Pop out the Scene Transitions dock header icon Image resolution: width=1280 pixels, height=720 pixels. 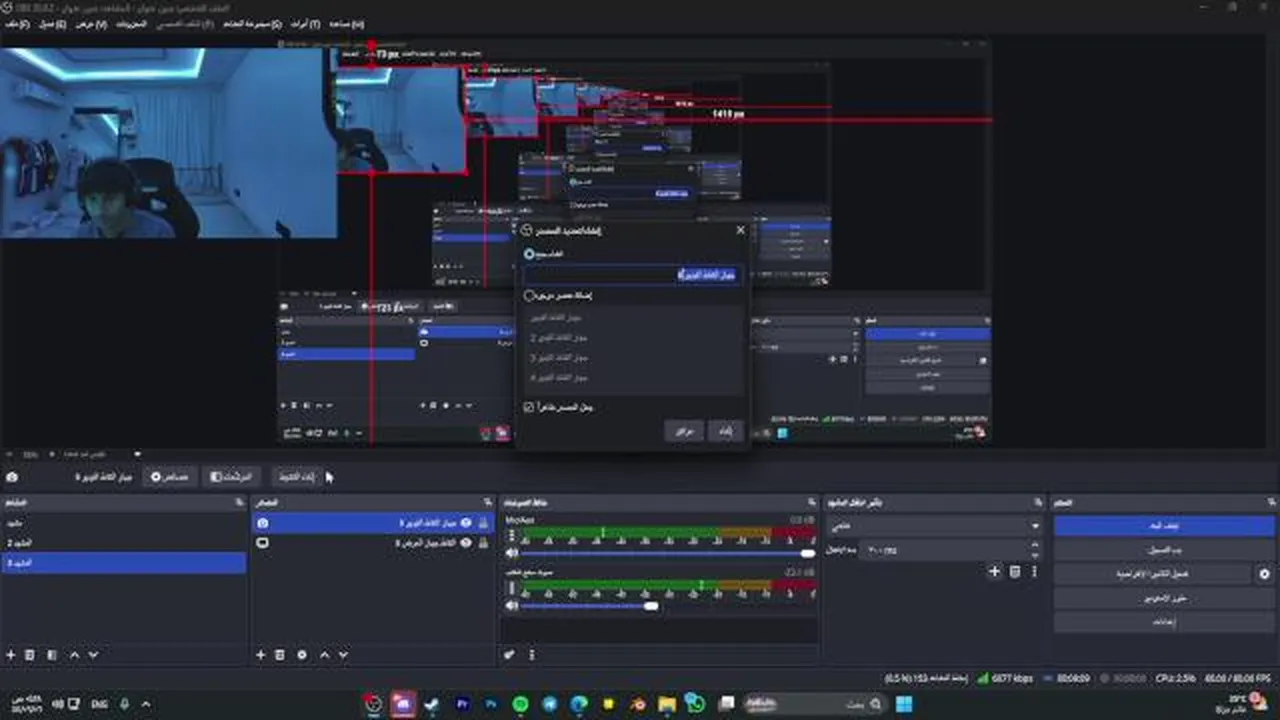click(1037, 502)
